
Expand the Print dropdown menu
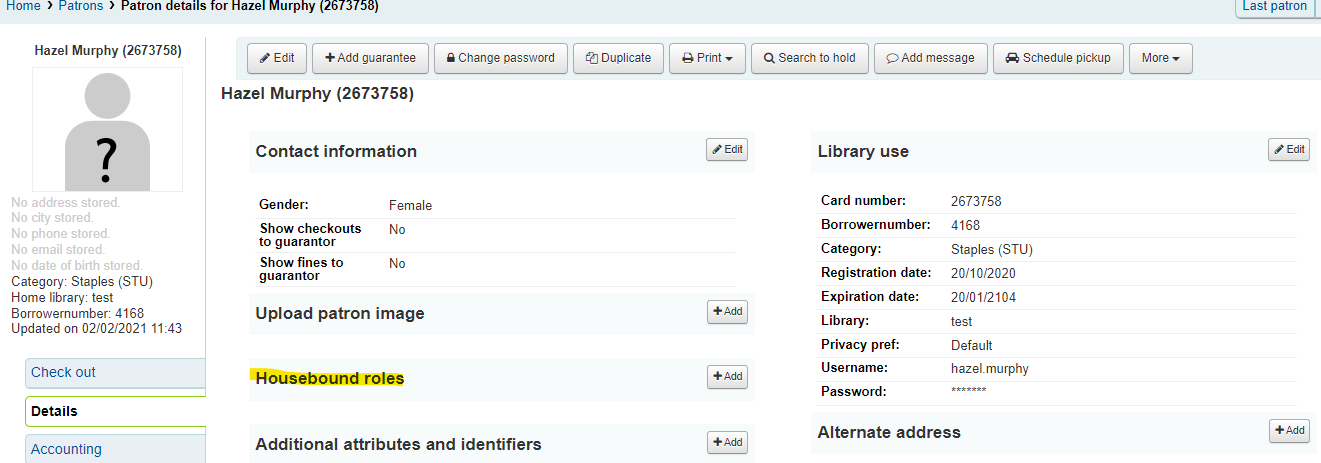[x=707, y=58]
